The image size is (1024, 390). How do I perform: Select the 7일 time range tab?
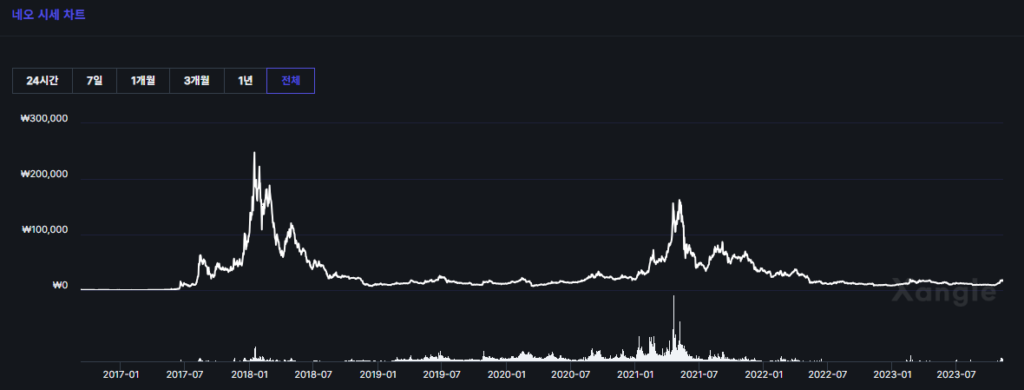tap(95, 81)
